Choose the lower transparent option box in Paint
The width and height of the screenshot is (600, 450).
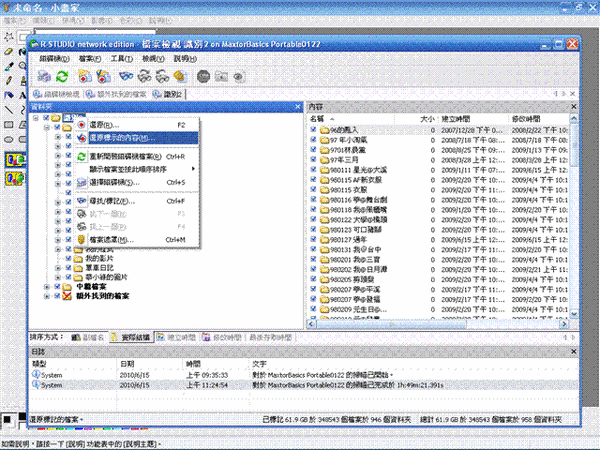pos(15,178)
